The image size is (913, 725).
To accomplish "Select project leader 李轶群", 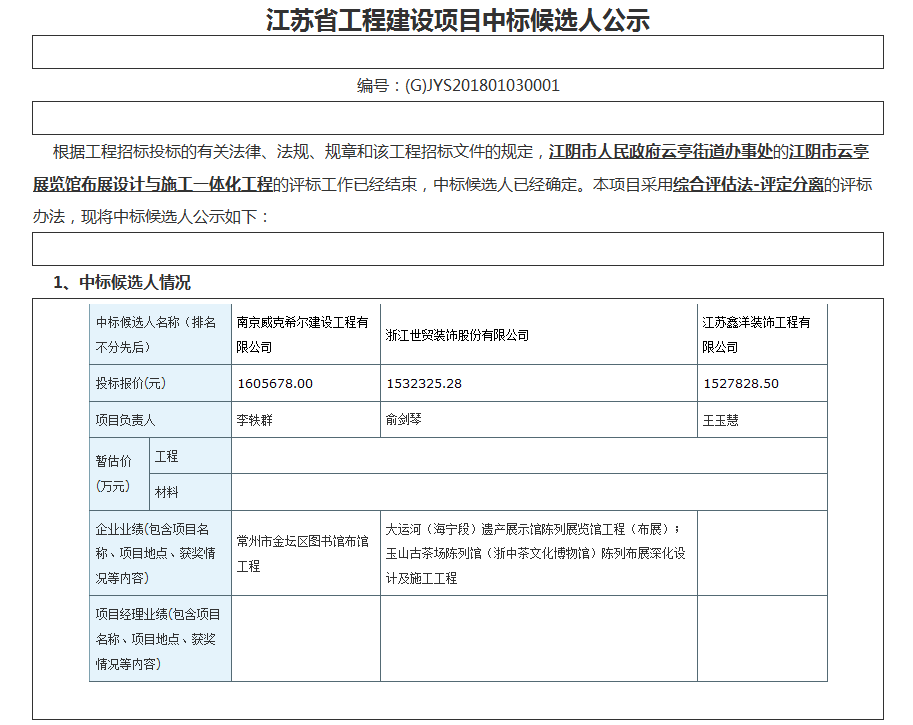I will (254, 421).
